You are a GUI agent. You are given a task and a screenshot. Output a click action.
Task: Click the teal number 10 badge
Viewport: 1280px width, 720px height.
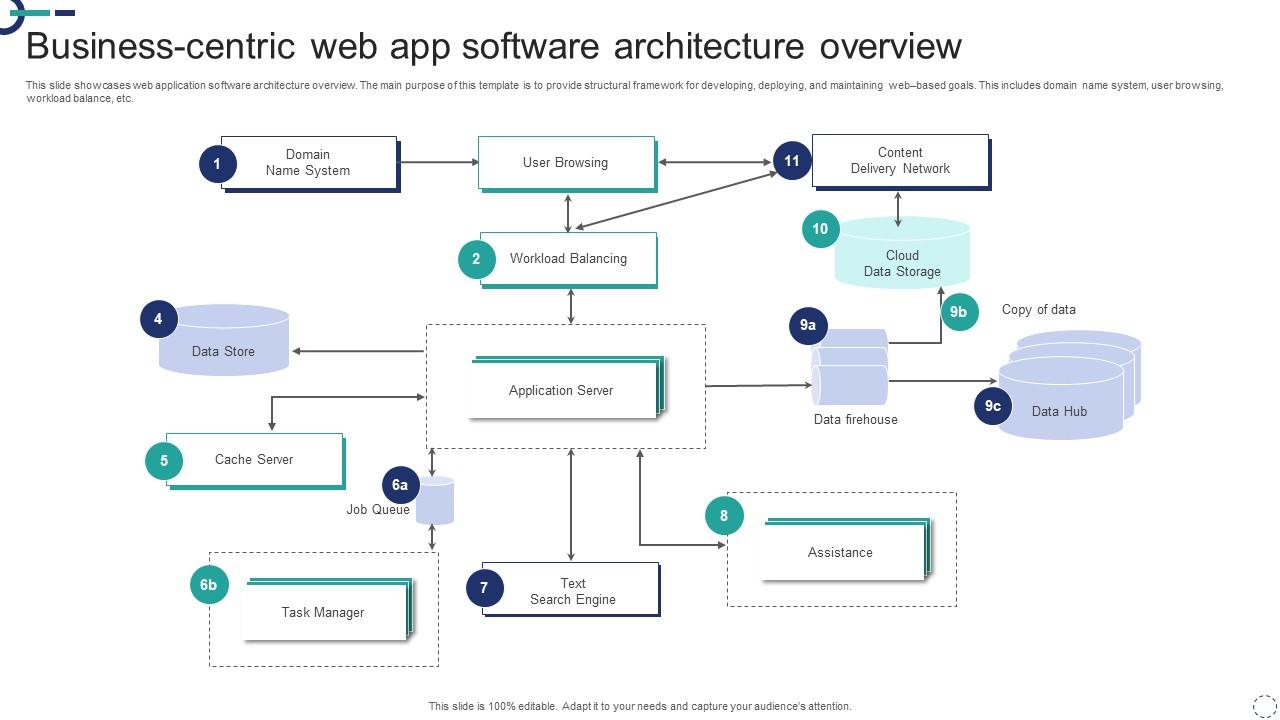[x=820, y=229]
